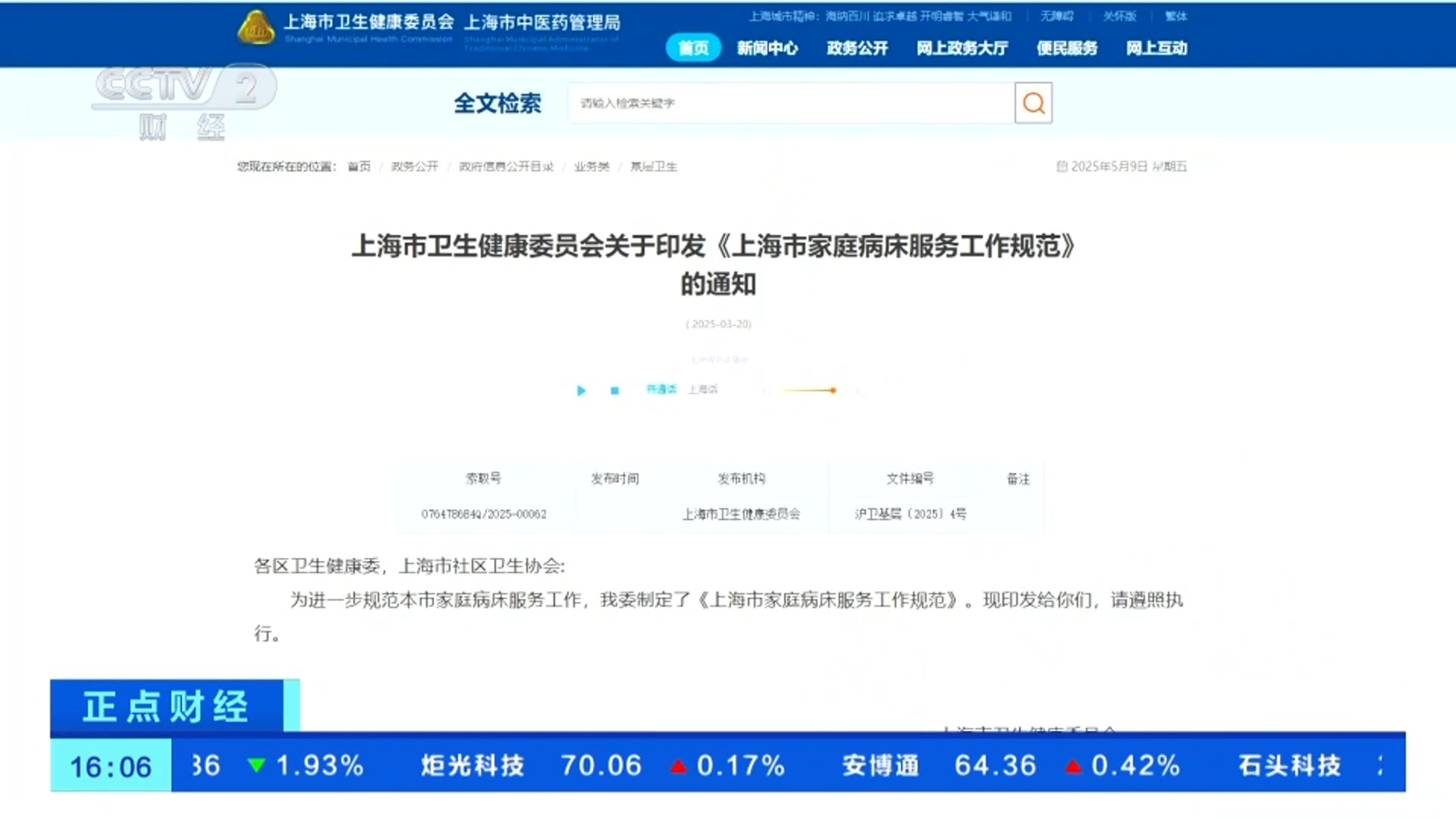Click the calendar icon beside the date

[x=1062, y=166]
